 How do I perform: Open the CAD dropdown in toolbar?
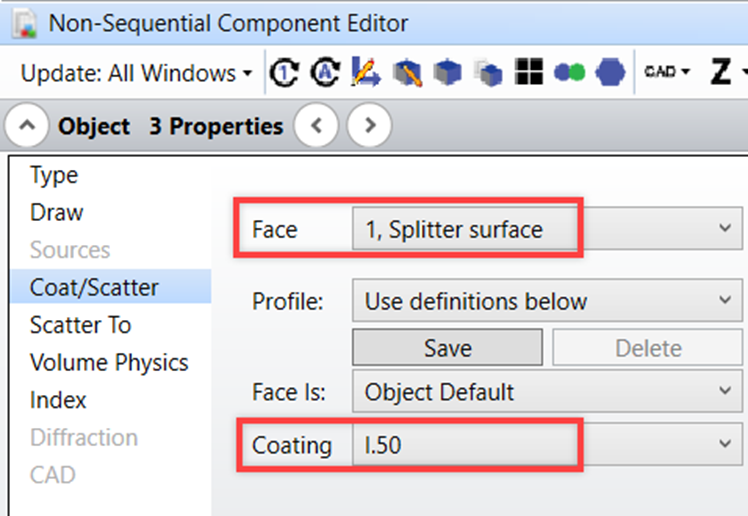[666, 73]
